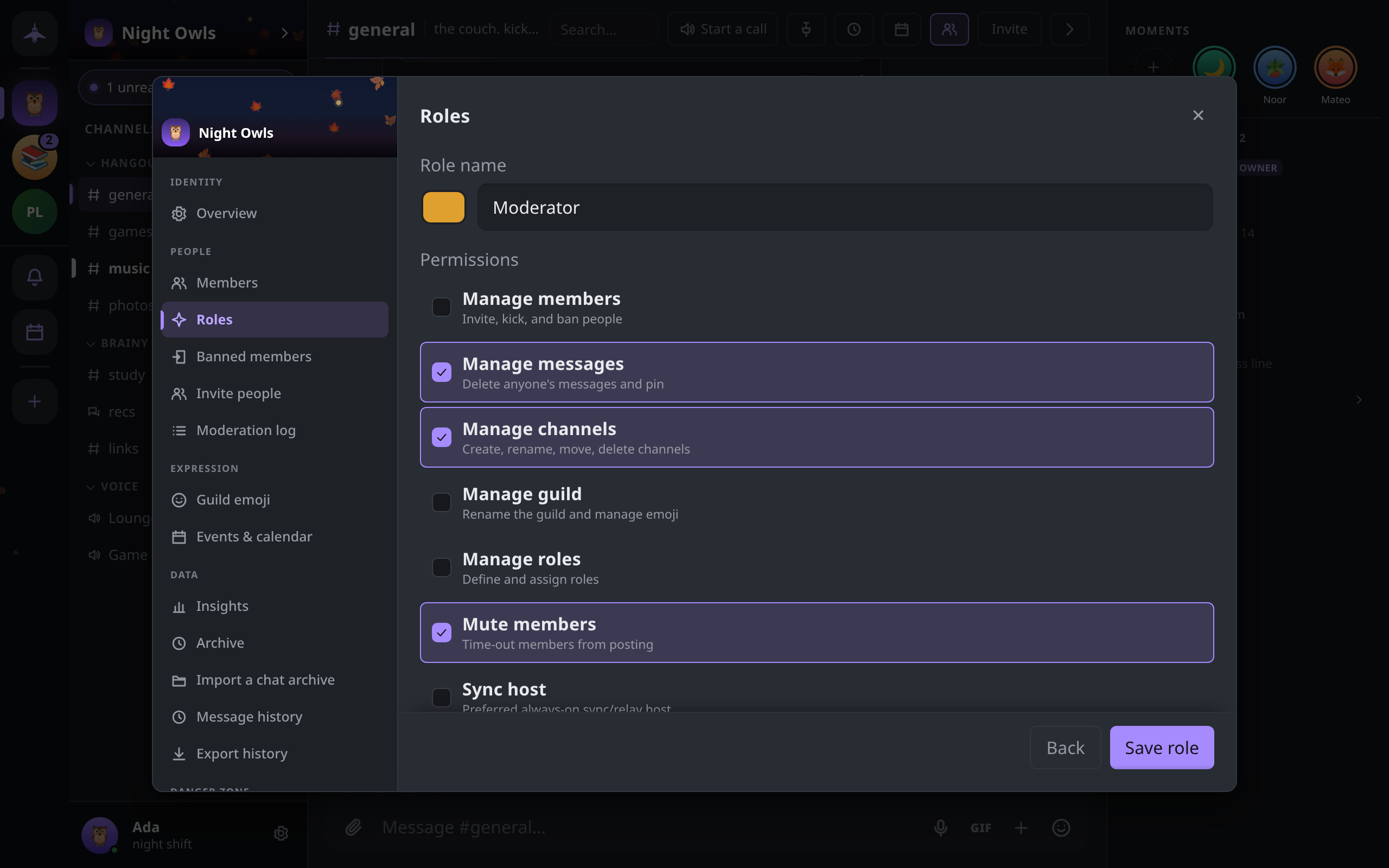1389x868 pixels.
Task: Collapse the HANGOUT channel category
Action: coord(91,164)
